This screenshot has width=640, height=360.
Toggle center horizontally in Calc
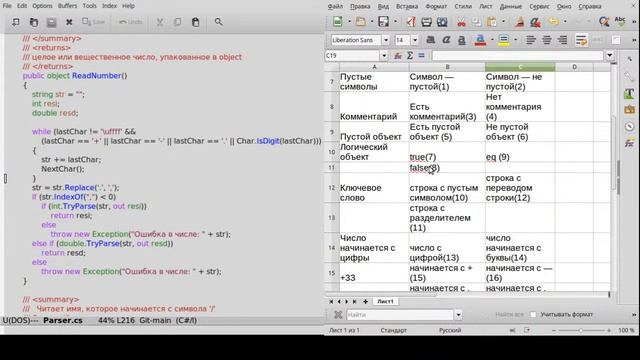pos(547,40)
